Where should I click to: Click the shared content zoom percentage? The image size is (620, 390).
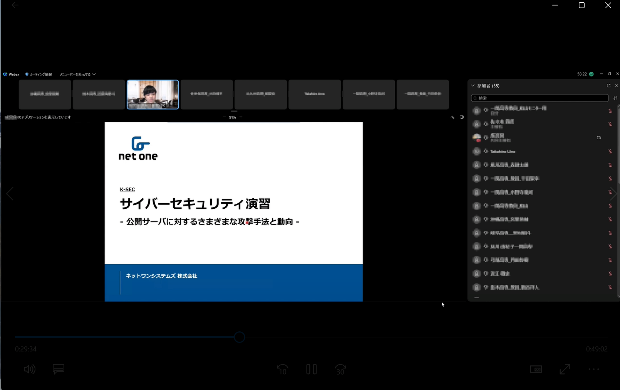coord(232,117)
